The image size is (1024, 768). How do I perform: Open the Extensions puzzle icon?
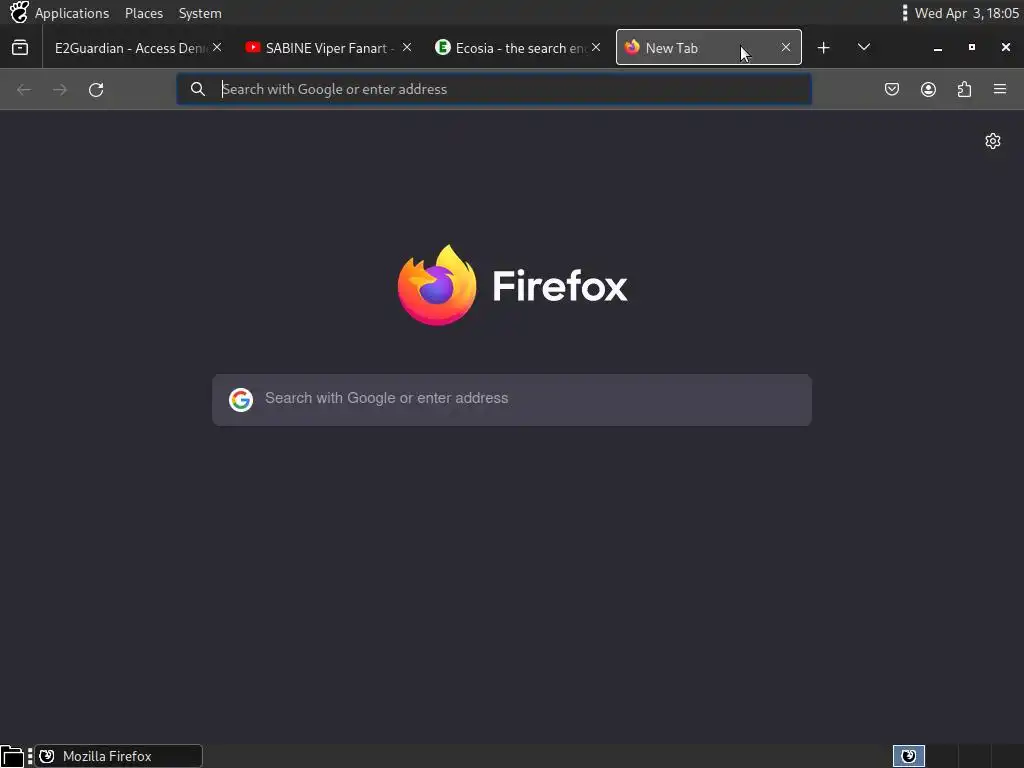coord(964,89)
